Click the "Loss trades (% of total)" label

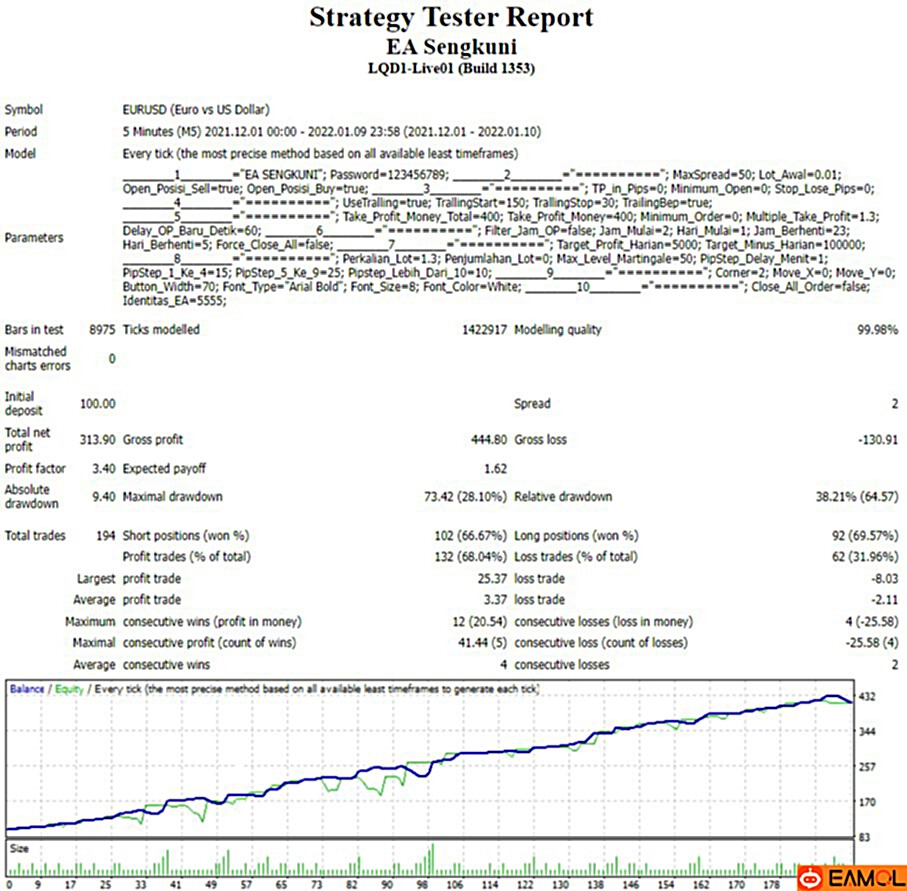[x=576, y=557]
